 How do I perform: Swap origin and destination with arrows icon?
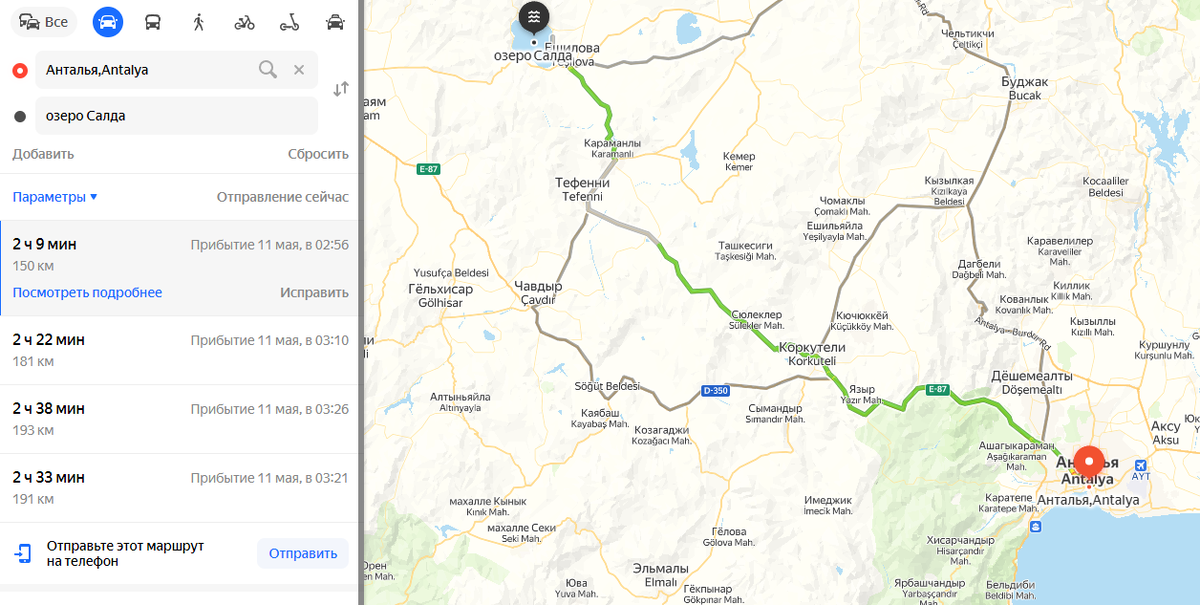pos(341,88)
